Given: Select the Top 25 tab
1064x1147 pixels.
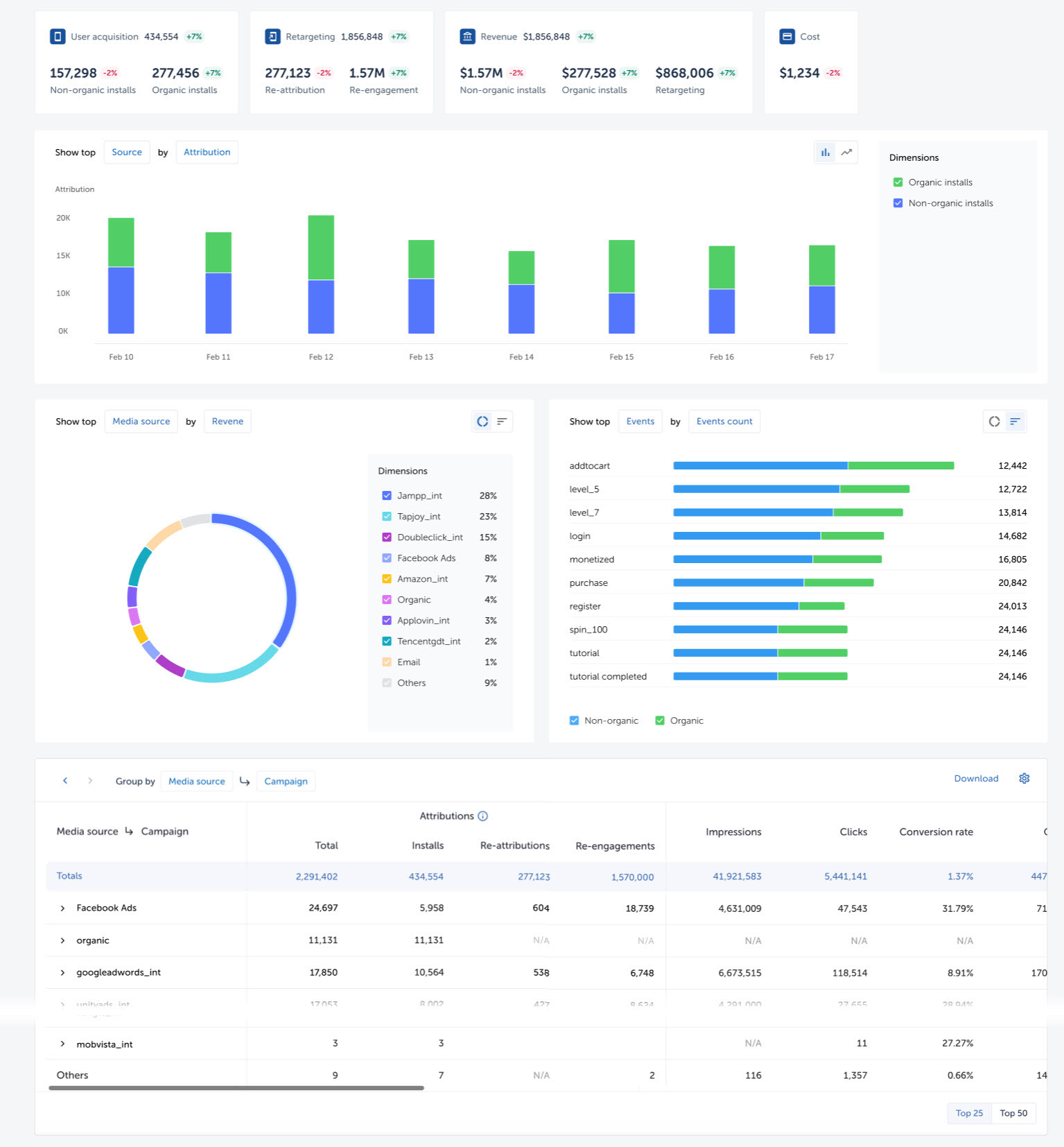Looking at the screenshot, I should [x=968, y=1113].
